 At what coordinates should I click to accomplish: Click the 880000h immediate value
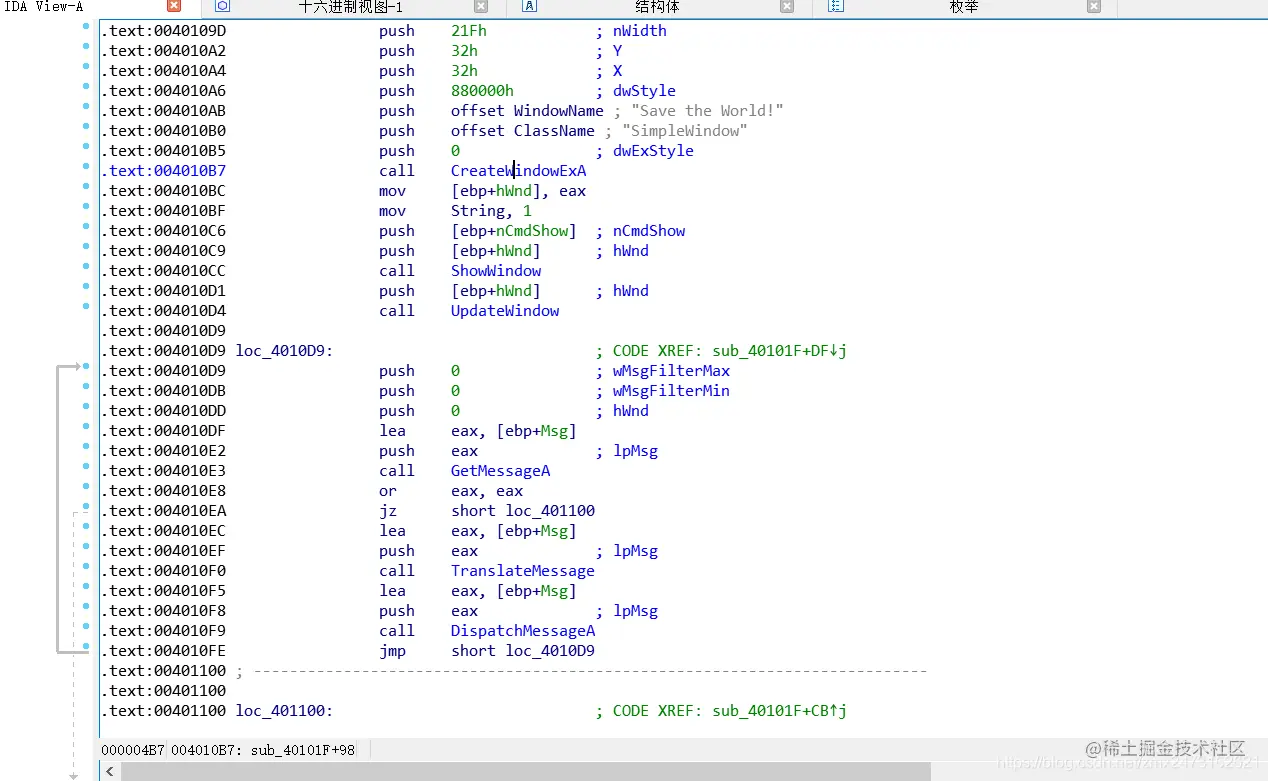(x=482, y=91)
